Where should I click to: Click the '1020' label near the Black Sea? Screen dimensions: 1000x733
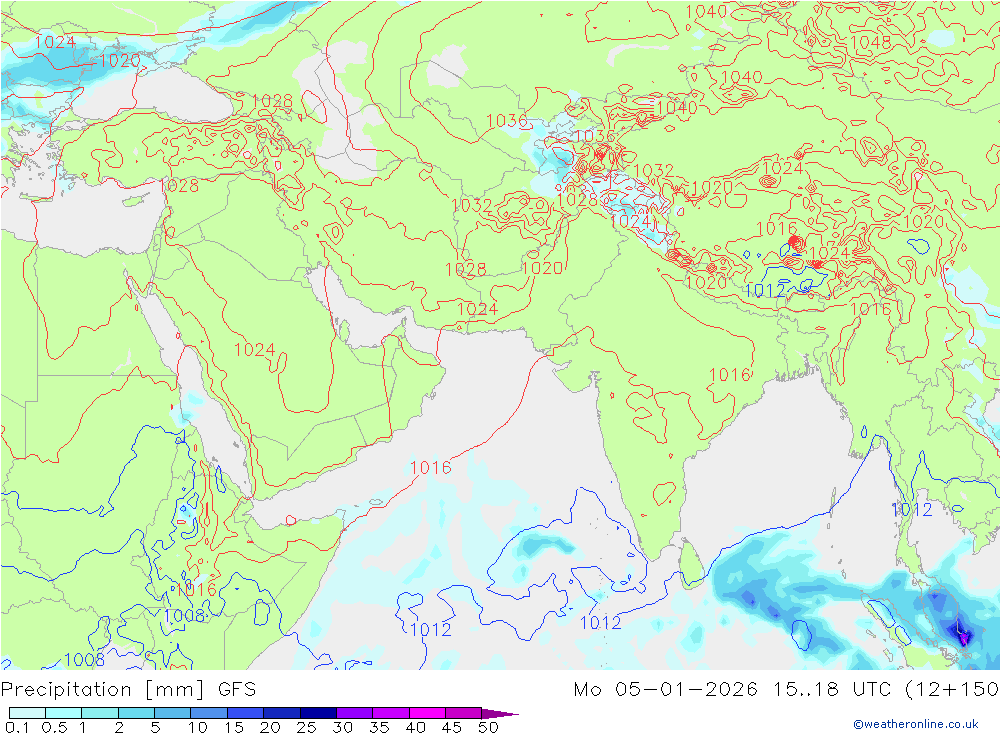tap(120, 61)
